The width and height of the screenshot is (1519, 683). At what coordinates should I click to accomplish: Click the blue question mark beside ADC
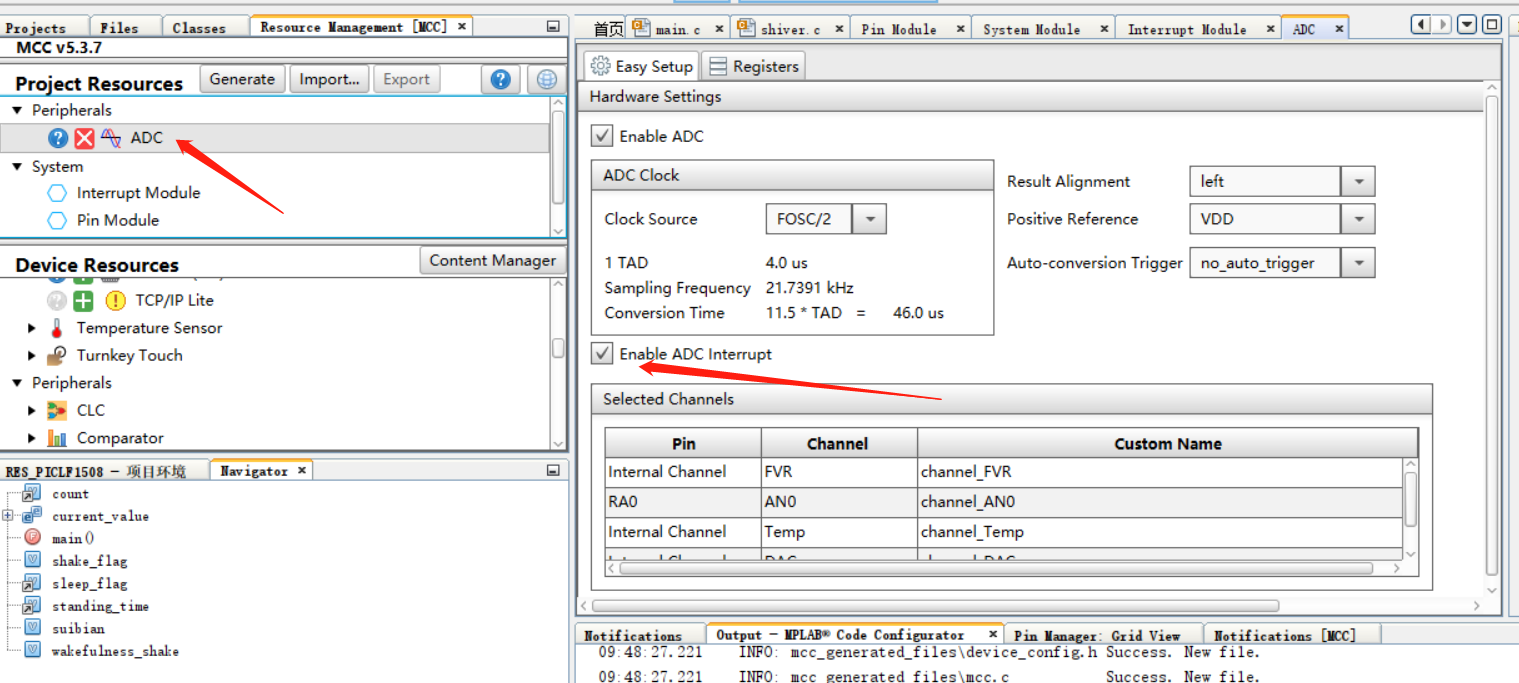tap(59, 137)
